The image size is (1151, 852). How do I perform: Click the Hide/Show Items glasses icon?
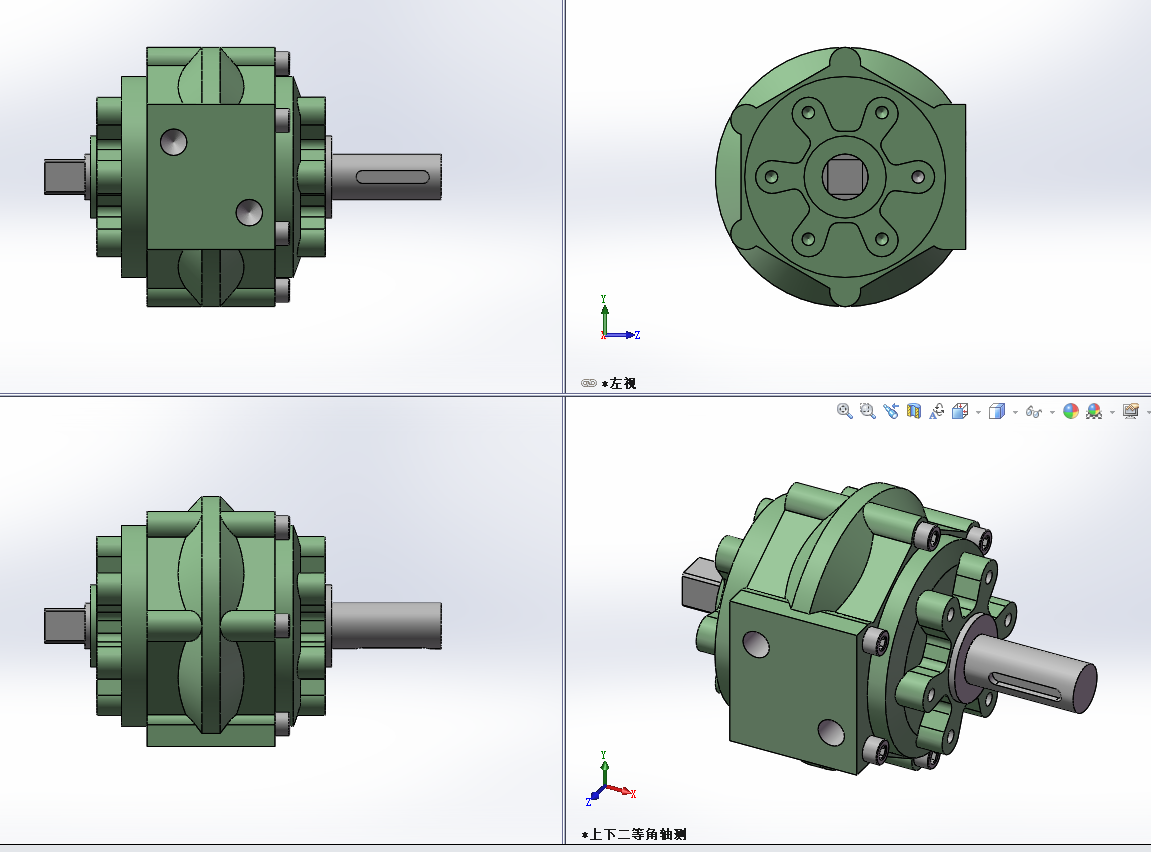pyautogui.click(x=1034, y=412)
